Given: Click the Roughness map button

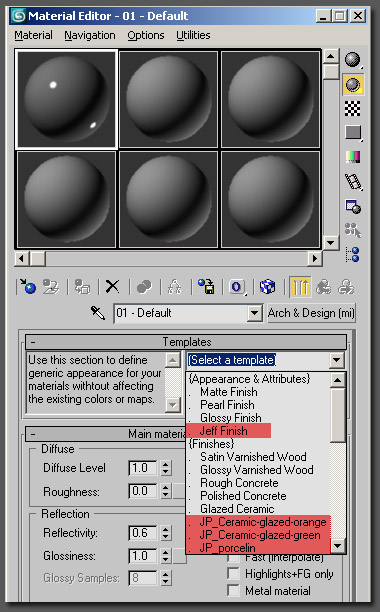Looking at the screenshot, I should [179, 491].
